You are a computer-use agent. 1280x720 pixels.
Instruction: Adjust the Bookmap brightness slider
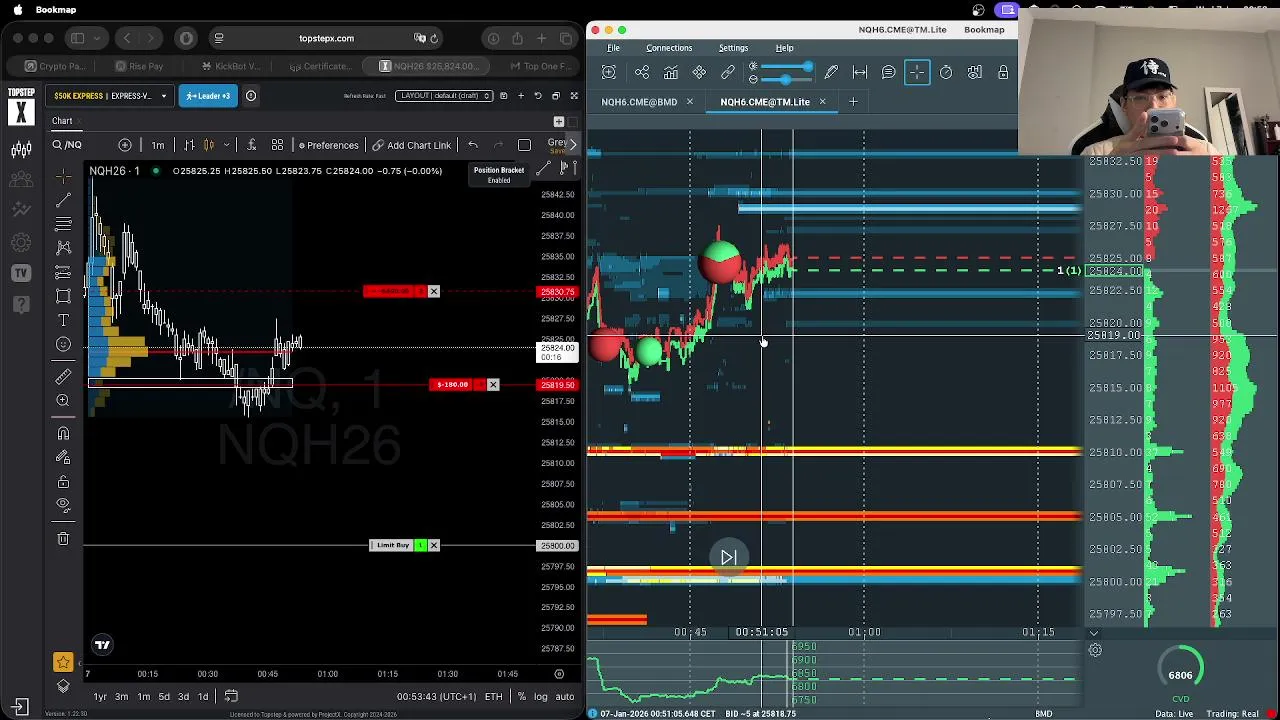(785, 67)
